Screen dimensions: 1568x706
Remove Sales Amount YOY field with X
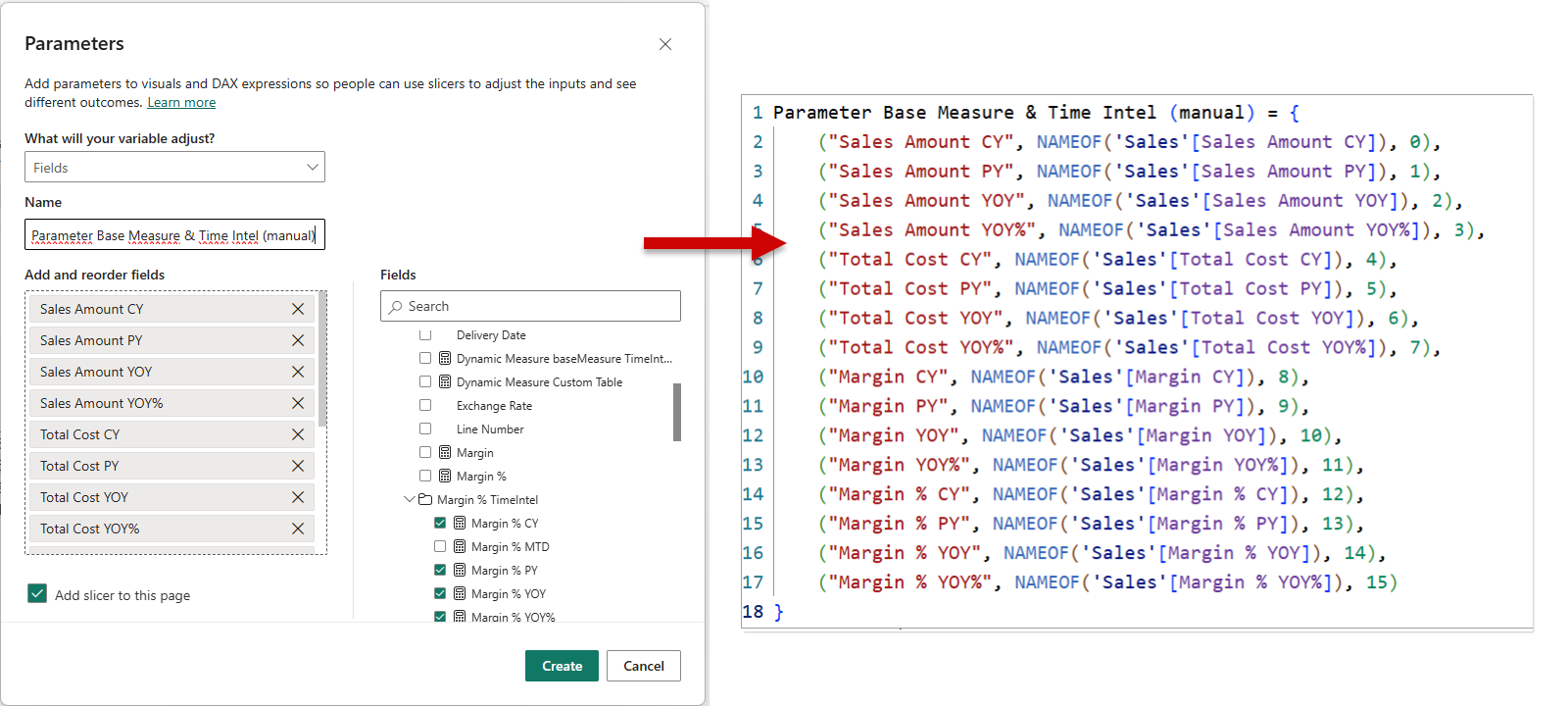tap(298, 372)
